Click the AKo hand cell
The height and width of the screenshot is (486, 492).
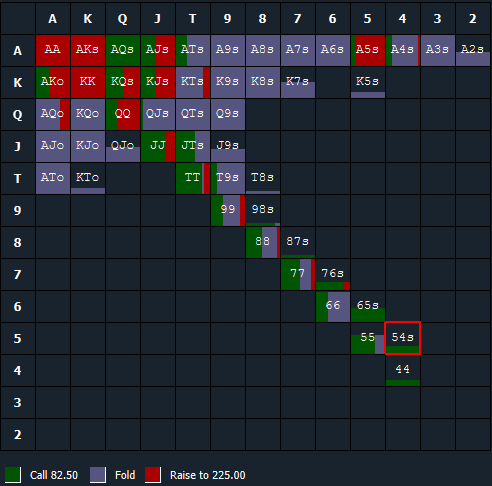(x=53, y=82)
